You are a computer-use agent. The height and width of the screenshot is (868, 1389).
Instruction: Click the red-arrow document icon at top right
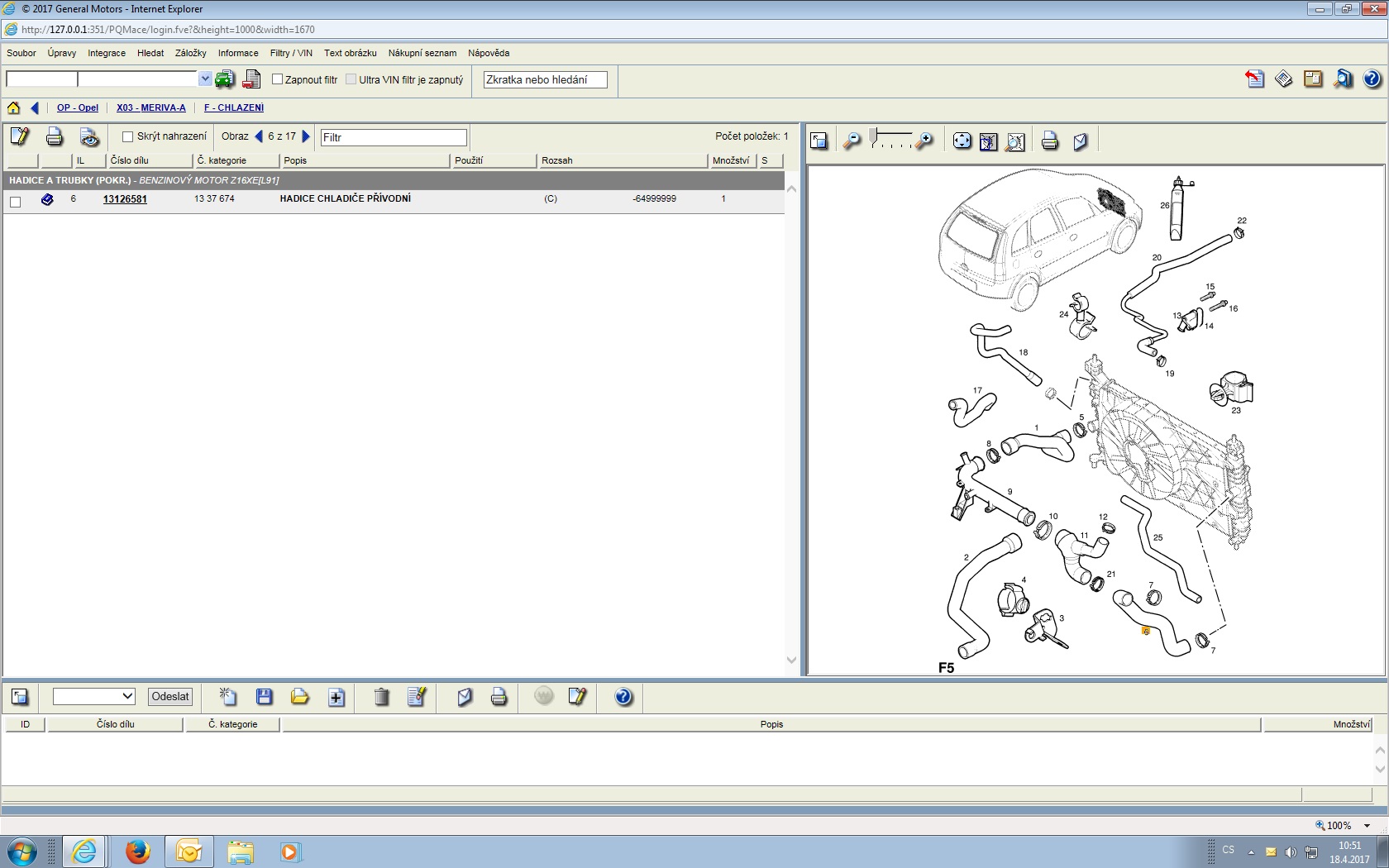tap(1255, 79)
